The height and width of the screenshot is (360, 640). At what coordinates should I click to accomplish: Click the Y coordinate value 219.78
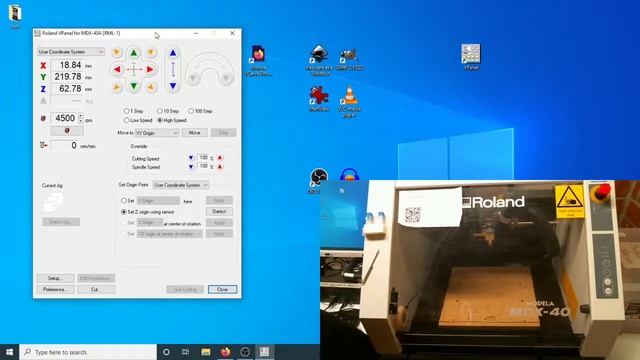click(66, 77)
